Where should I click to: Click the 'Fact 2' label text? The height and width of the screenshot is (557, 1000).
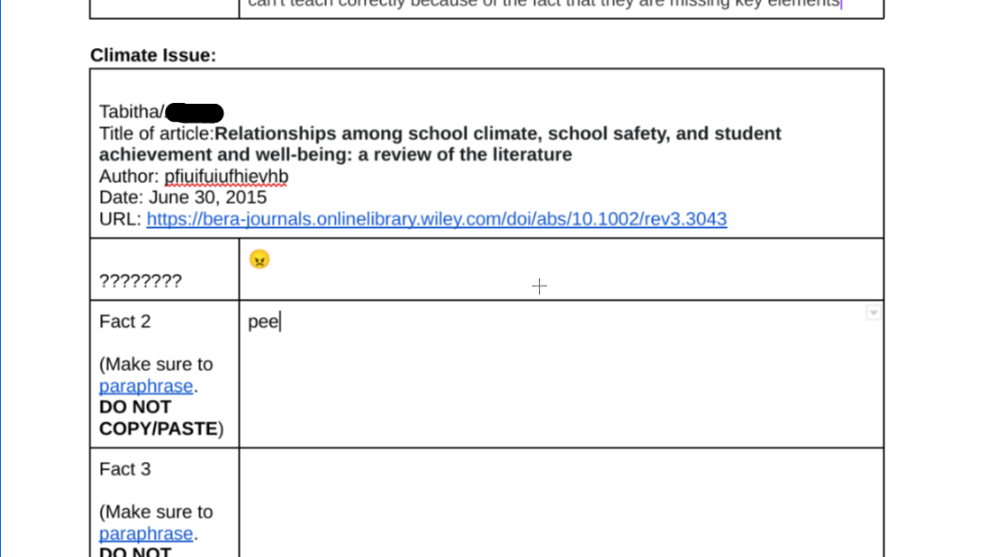coord(125,321)
